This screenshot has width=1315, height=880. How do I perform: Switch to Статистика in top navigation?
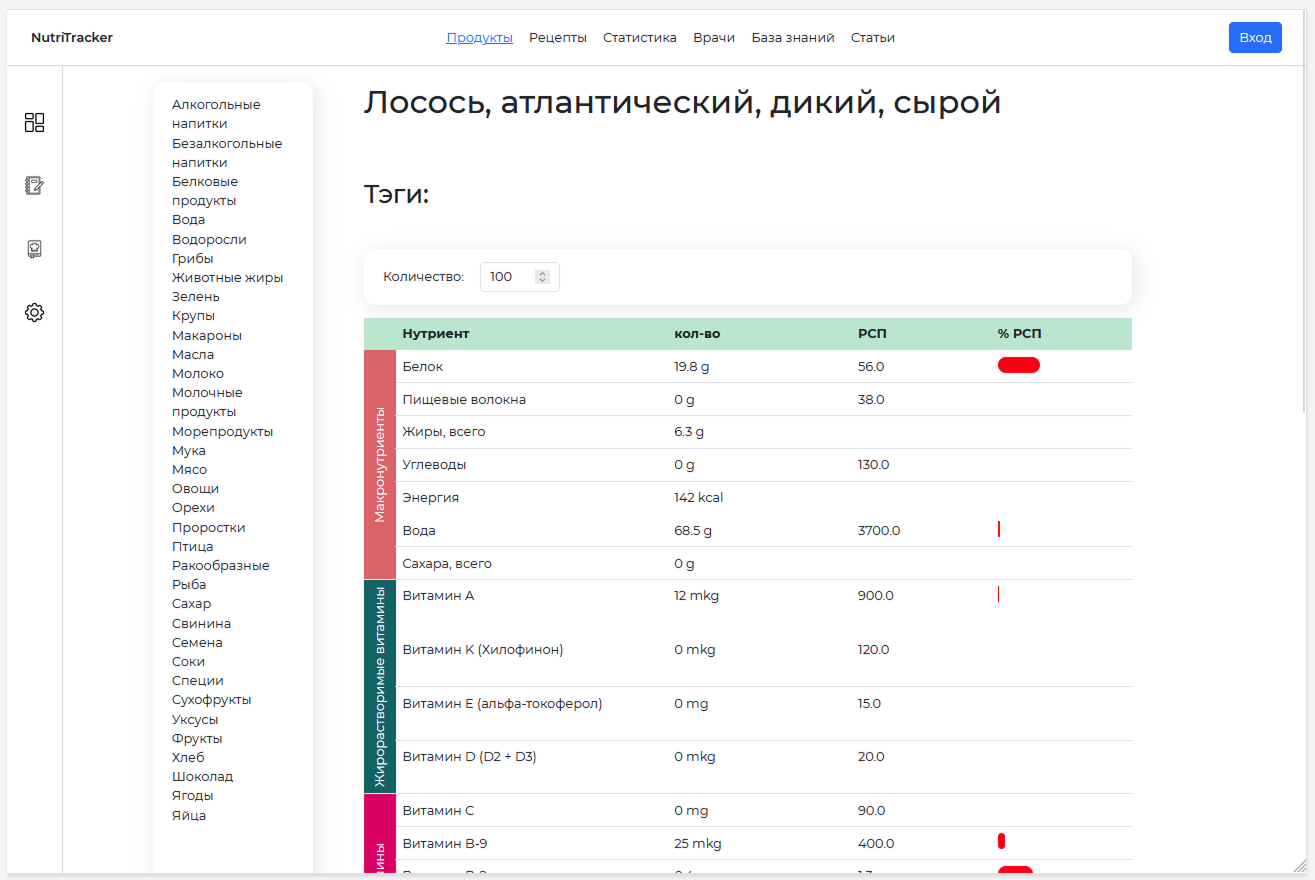click(x=640, y=38)
